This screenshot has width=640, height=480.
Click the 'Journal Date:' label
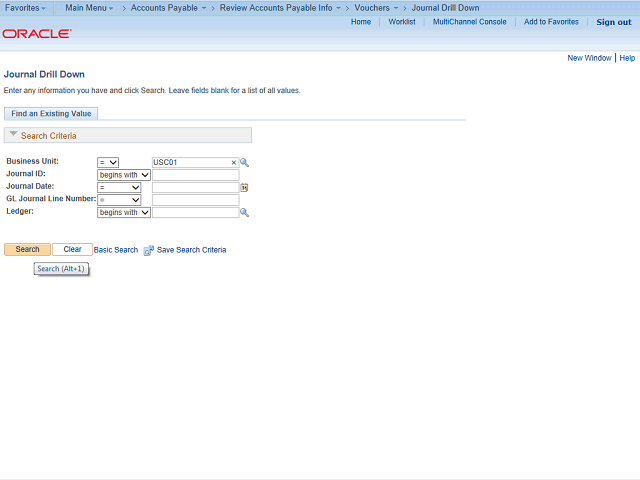(30, 186)
